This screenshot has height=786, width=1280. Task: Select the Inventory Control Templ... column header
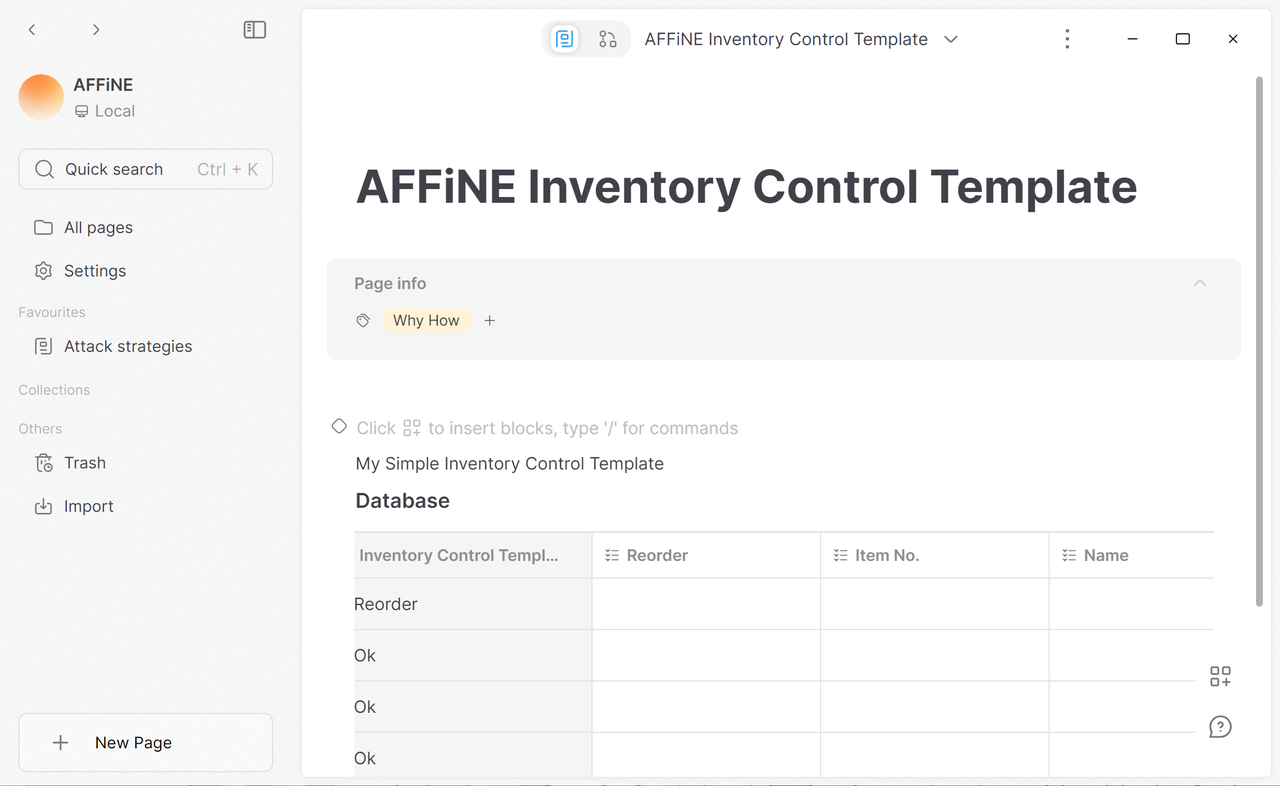pos(473,555)
